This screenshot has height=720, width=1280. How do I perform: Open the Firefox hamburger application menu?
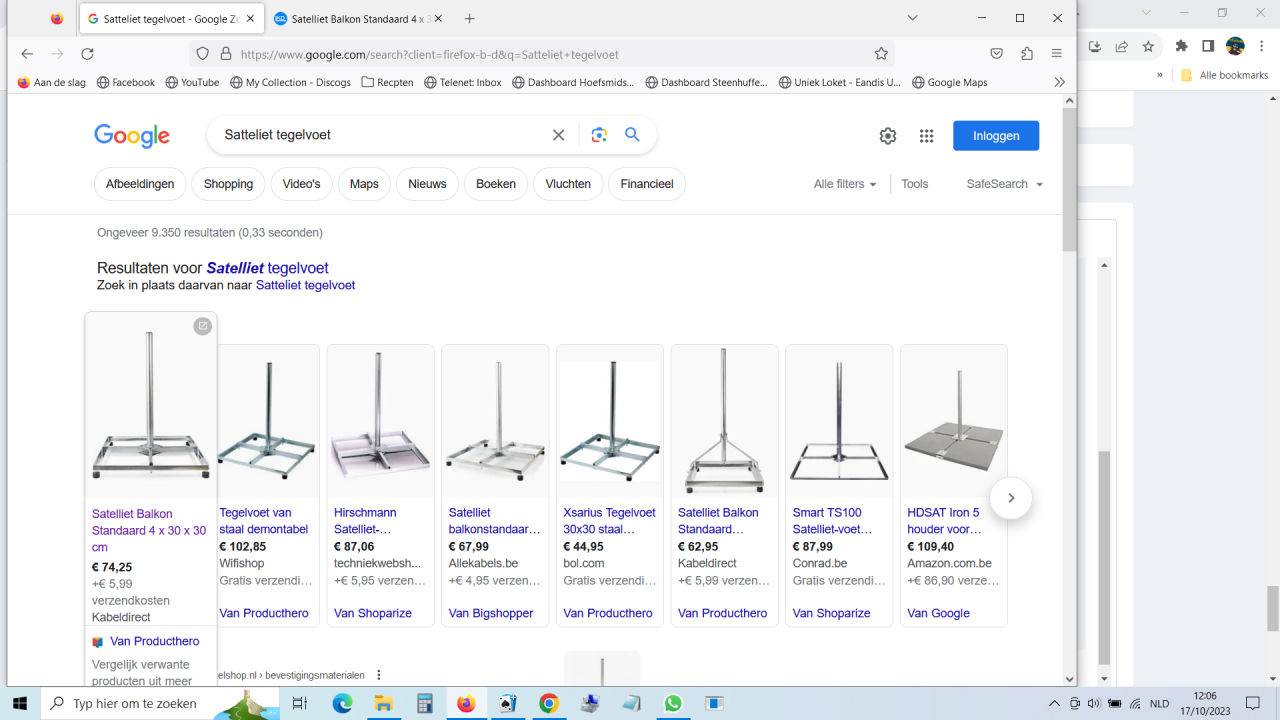[1057, 54]
